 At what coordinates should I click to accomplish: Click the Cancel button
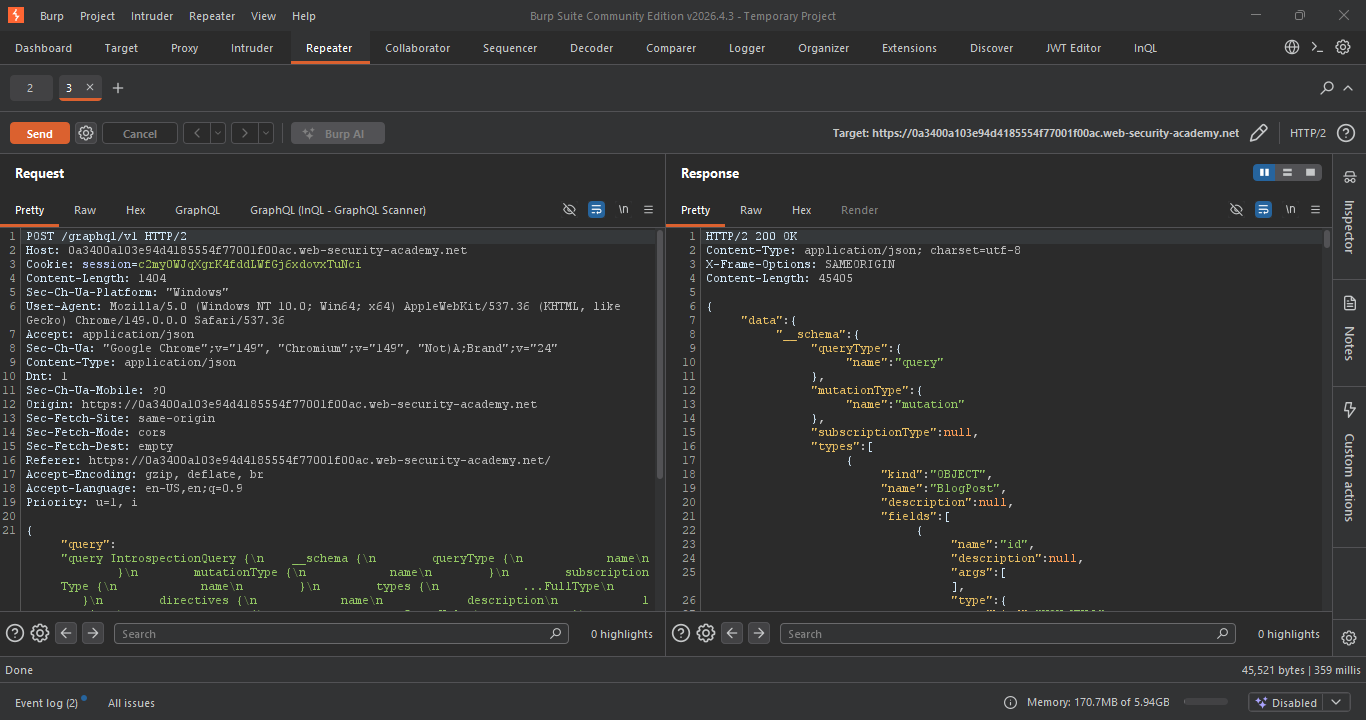click(x=140, y=133)
